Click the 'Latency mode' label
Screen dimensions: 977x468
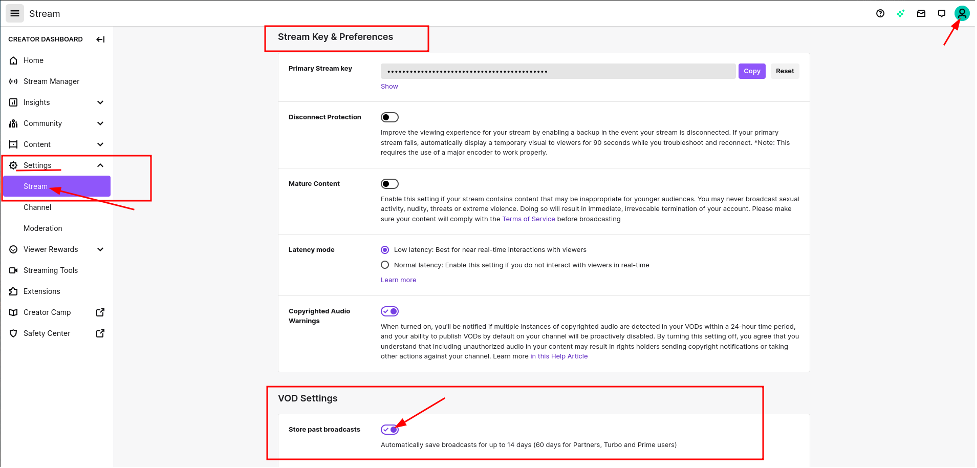point(312,250)
